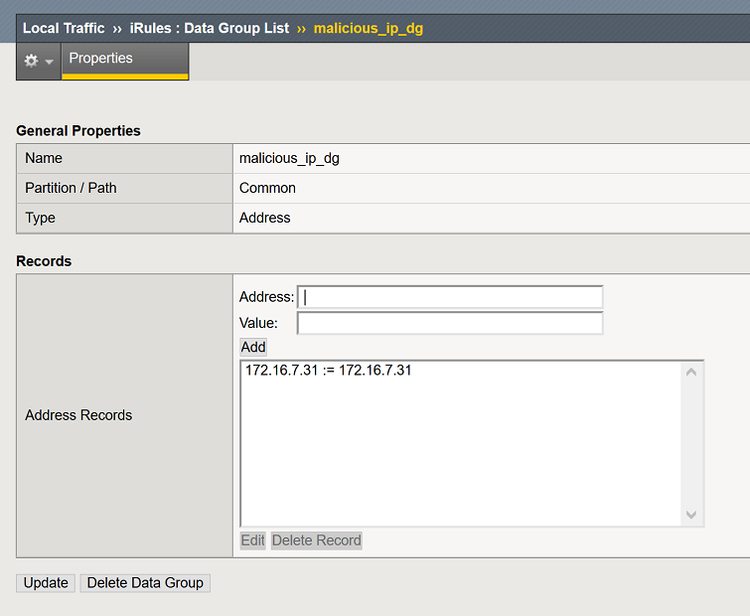Go to Local Traffic breadcrumb
The width and height of the screenshot is (750, 616).
tap(64, 28)
